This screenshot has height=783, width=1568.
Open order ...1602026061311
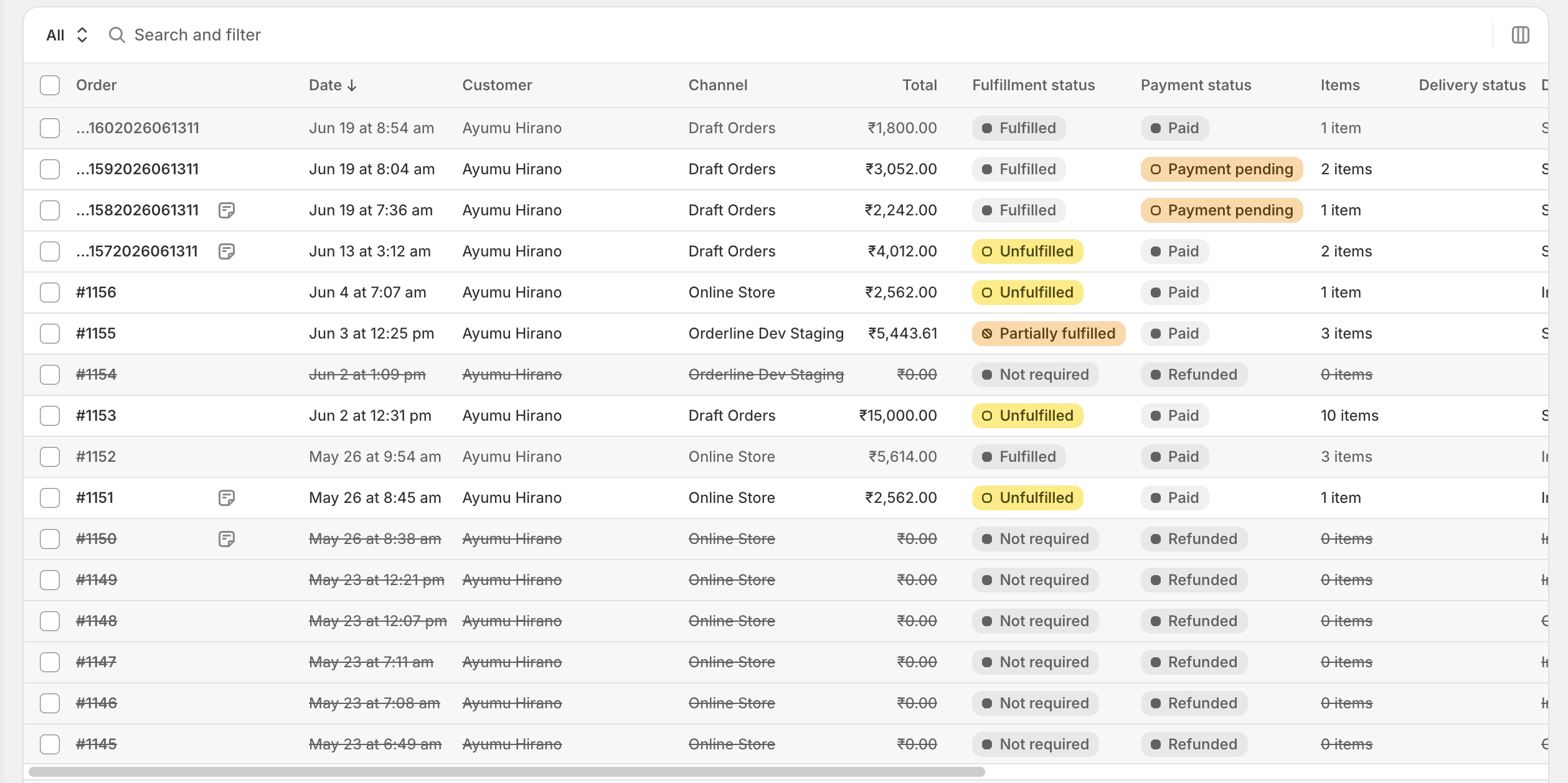[x=138, y=128]
